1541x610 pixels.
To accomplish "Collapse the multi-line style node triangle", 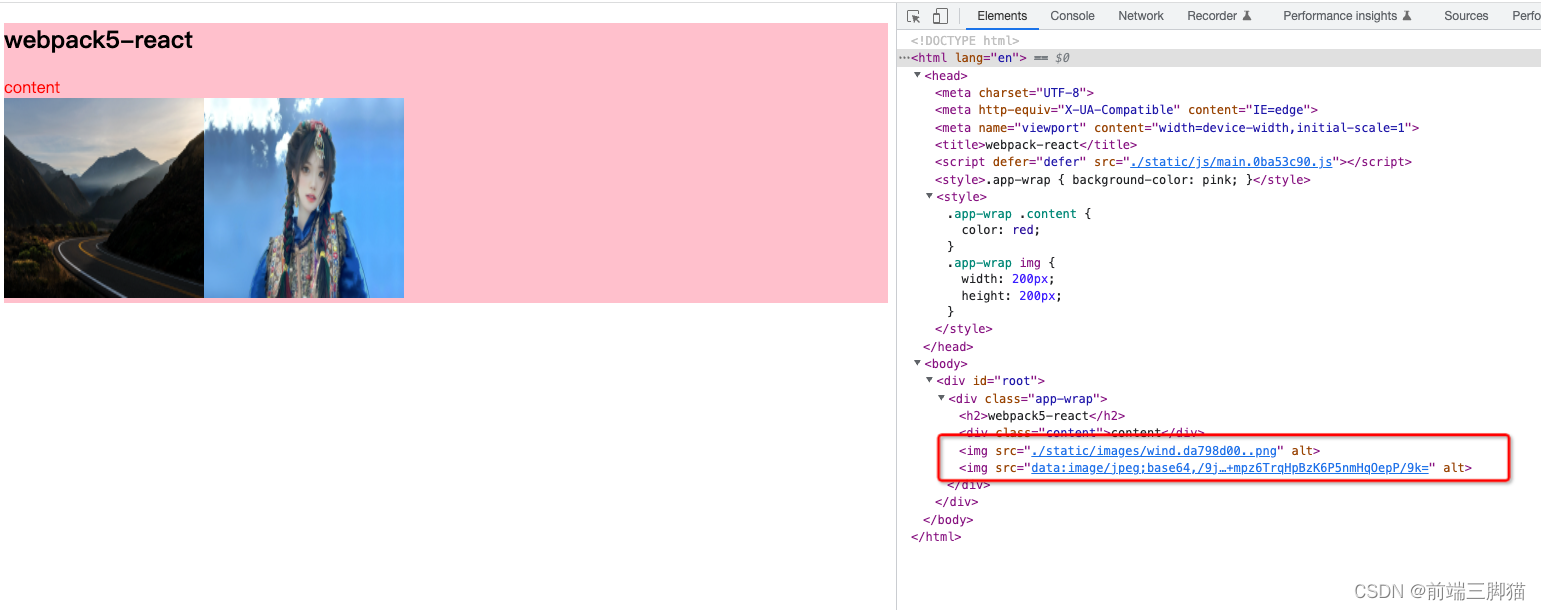I will pyautogui.click(x=930, y=196).
